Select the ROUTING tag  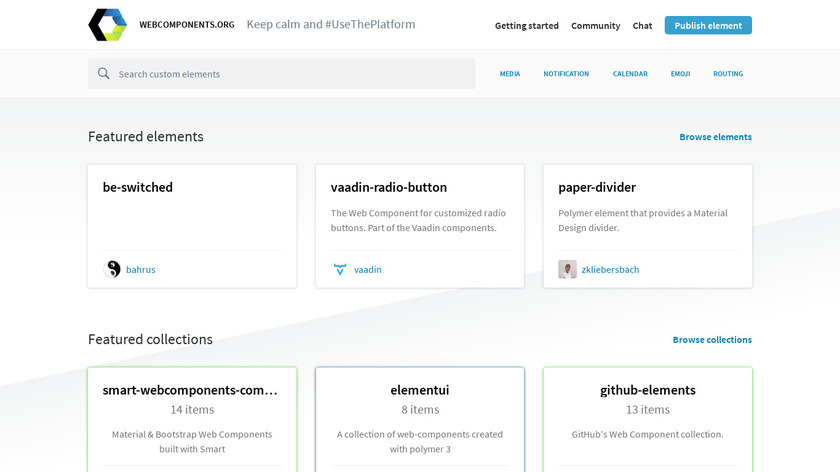coord(728,74)
